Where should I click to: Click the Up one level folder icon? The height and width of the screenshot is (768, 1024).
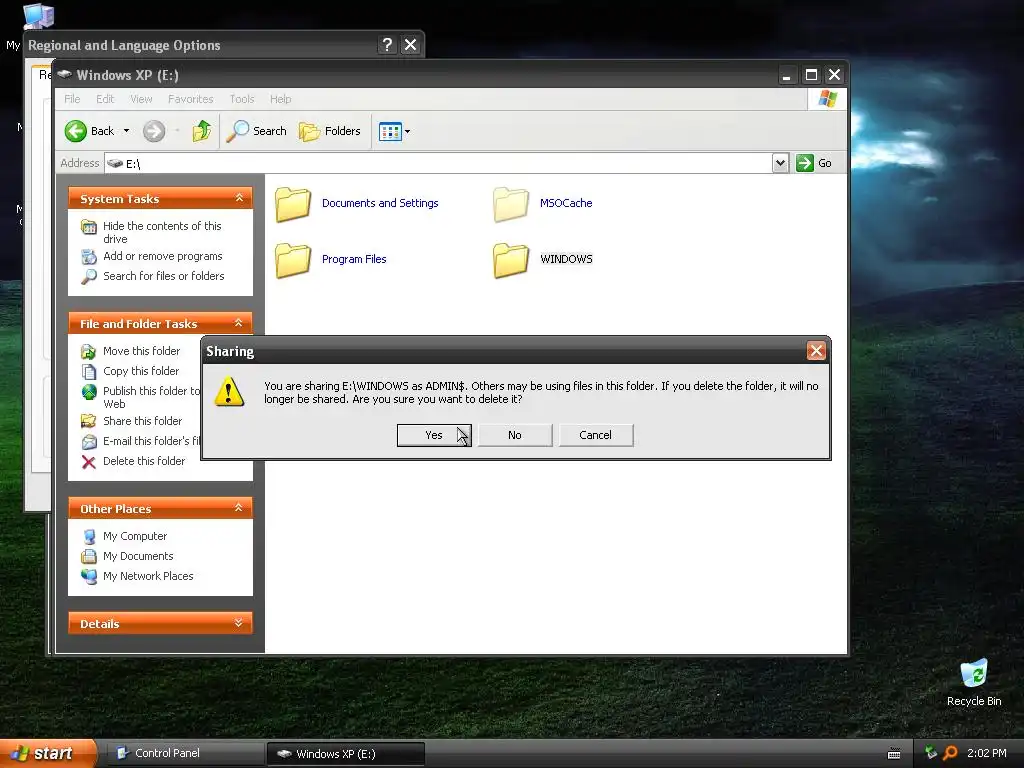202,131
